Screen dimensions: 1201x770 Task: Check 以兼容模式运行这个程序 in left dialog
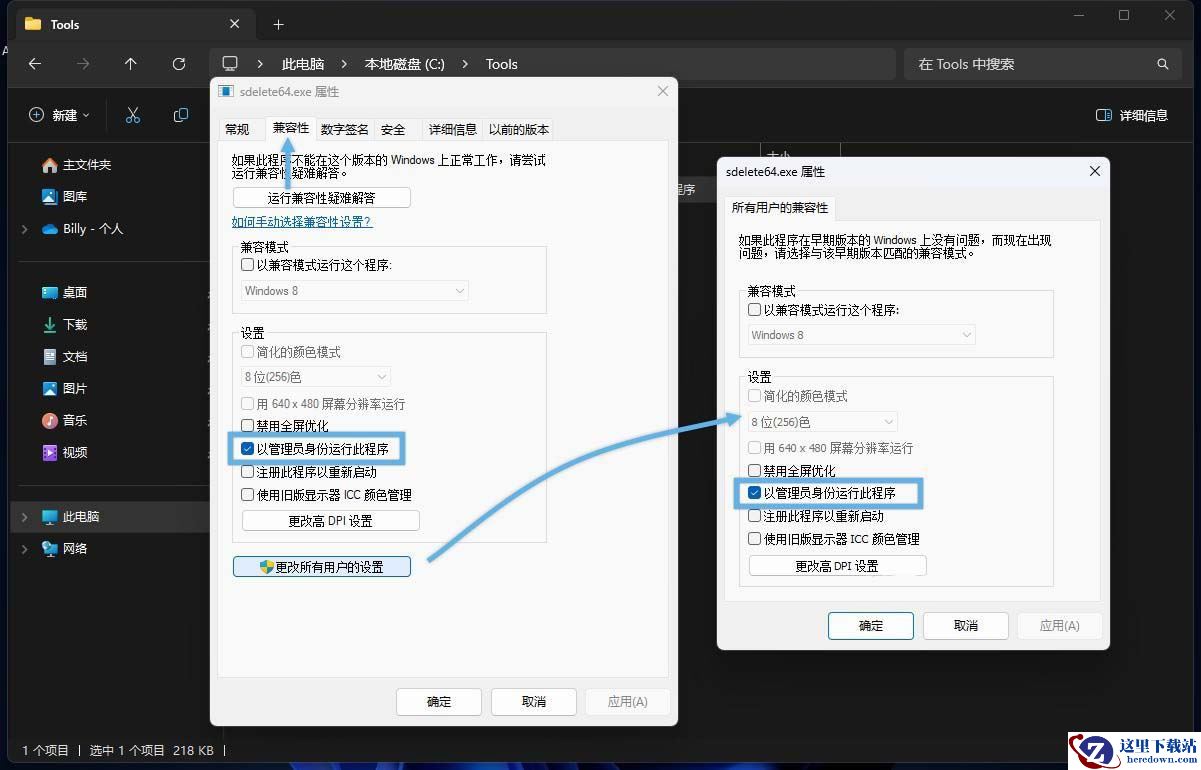tap(248, 265)
